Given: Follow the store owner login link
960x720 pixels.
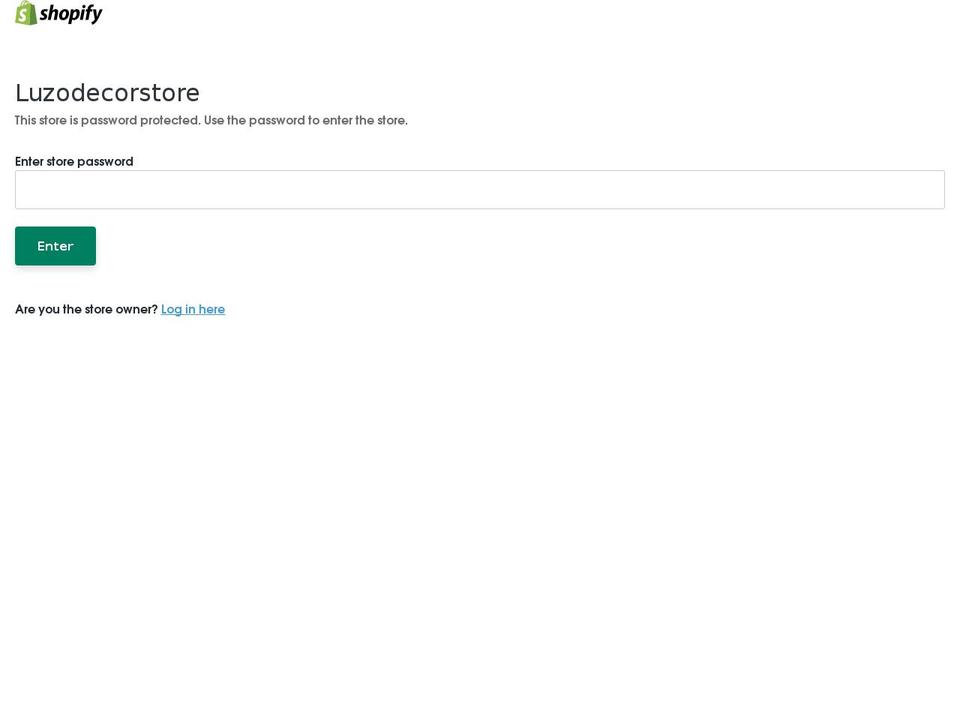Looking at the screenshot, I should [x=193, y=309].
